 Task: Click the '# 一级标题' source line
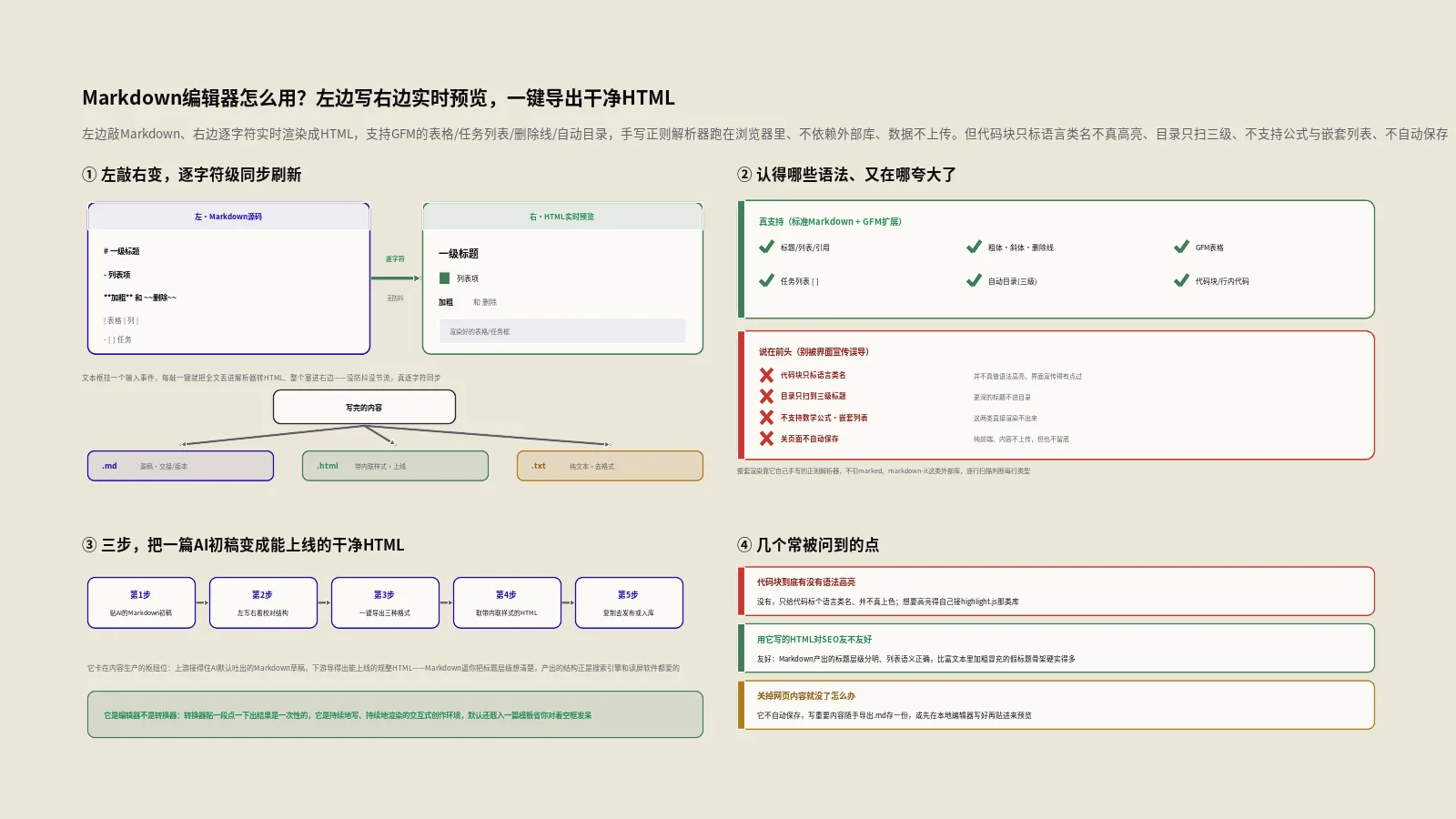(x=122, y=251)
